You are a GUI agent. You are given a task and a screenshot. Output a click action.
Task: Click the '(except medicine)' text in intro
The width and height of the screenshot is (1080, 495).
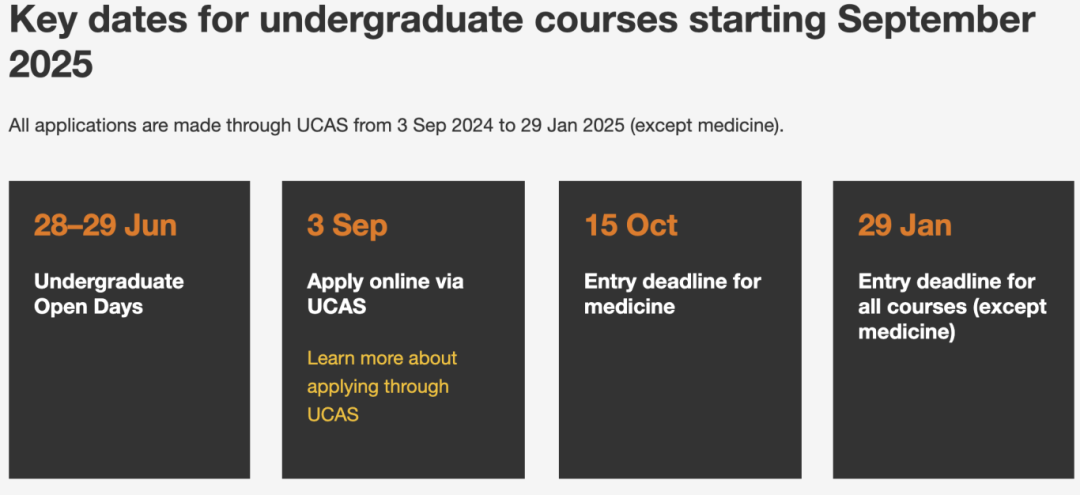point(707,127)
